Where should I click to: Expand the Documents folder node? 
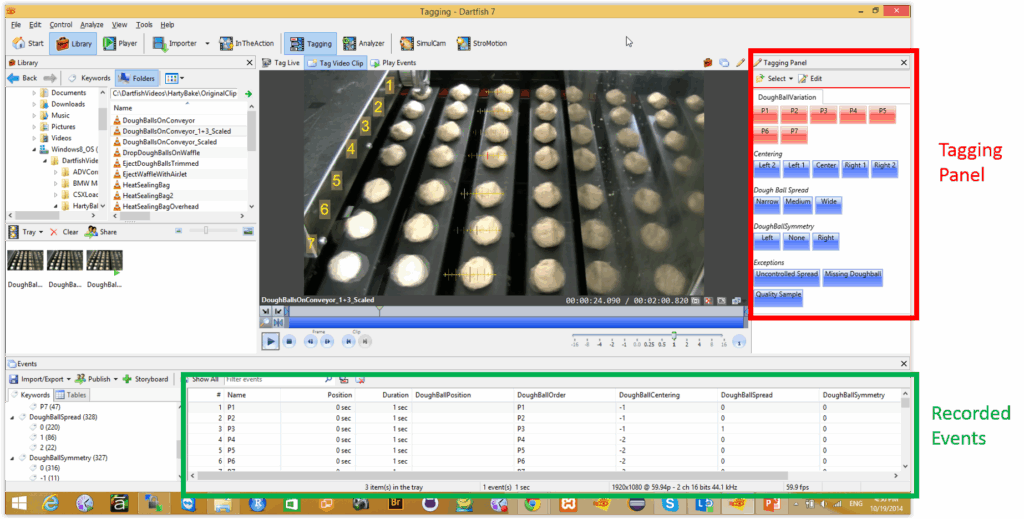tap(34, 93)
